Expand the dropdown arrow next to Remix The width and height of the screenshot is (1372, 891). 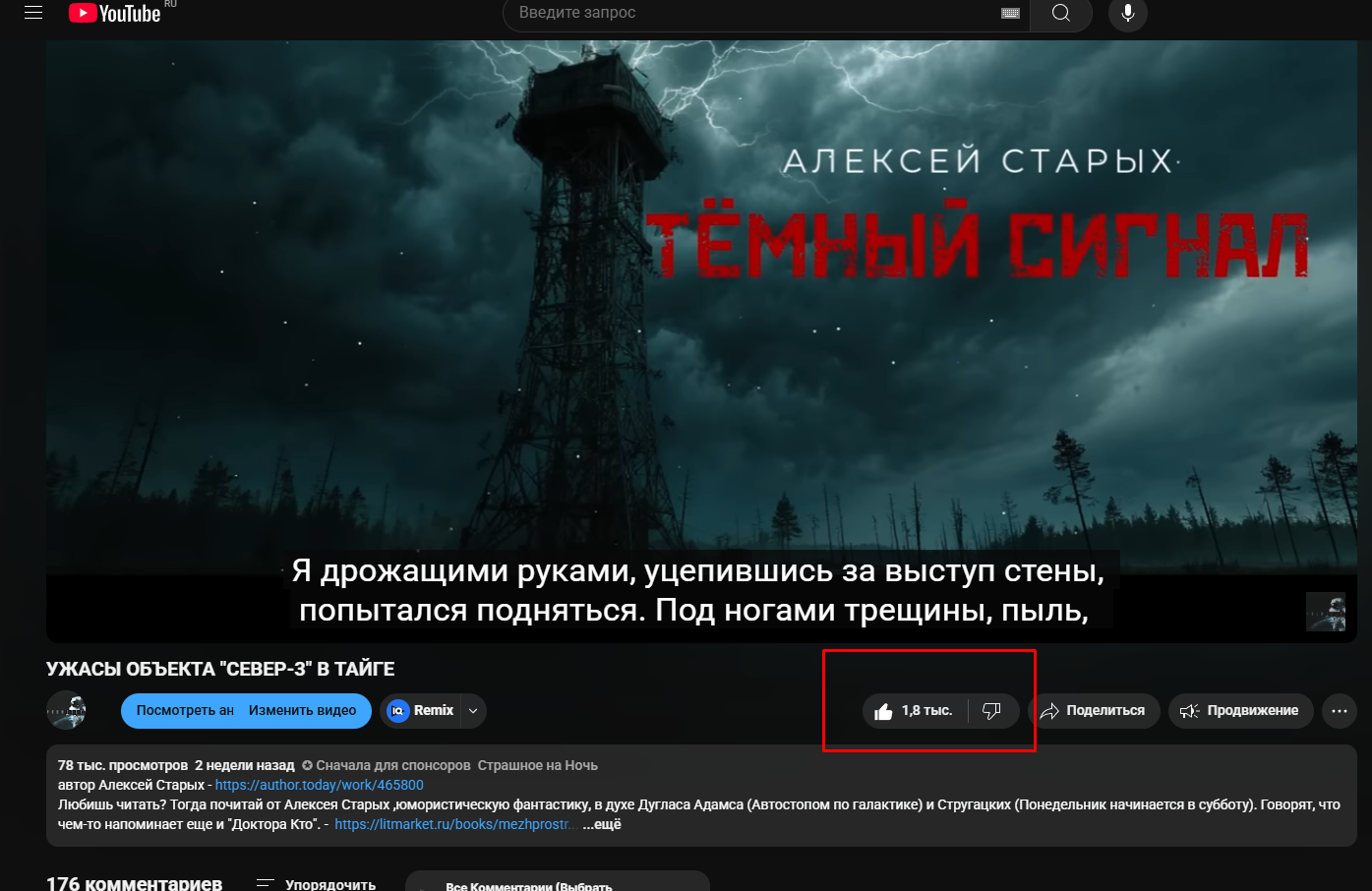pos(473,710)
